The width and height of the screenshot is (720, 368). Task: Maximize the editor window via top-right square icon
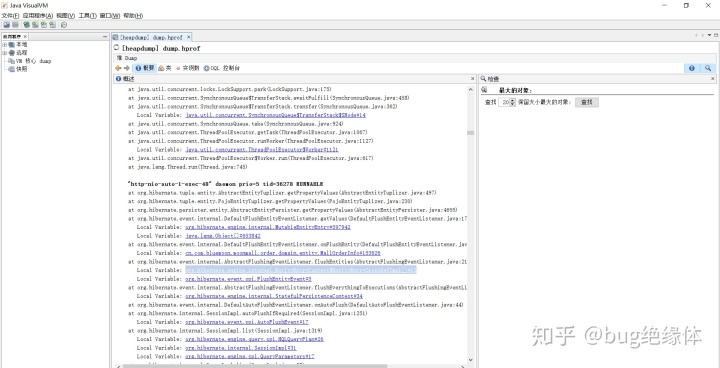coord(716,35)
